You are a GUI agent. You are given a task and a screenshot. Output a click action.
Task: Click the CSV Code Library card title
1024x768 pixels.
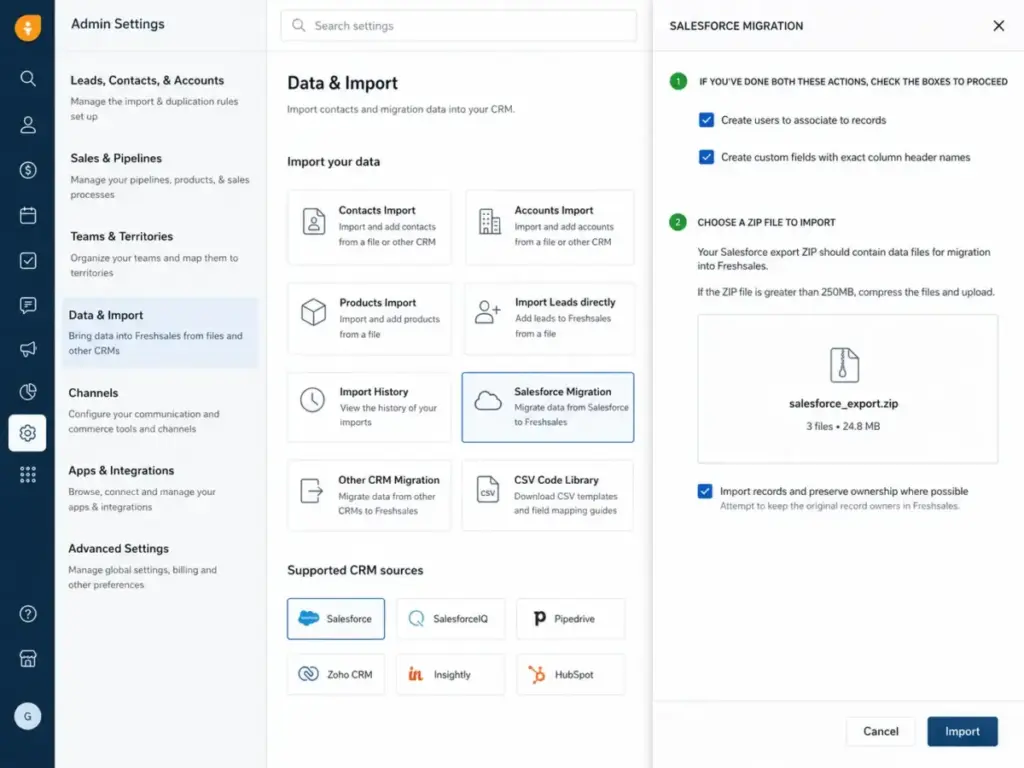(x=556, y=480)
